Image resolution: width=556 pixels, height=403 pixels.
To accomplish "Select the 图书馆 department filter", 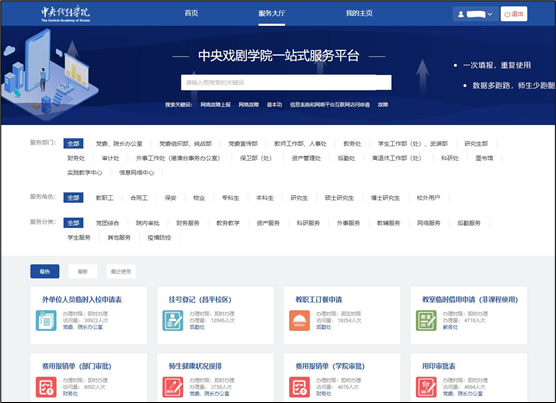I will [484, 158].
